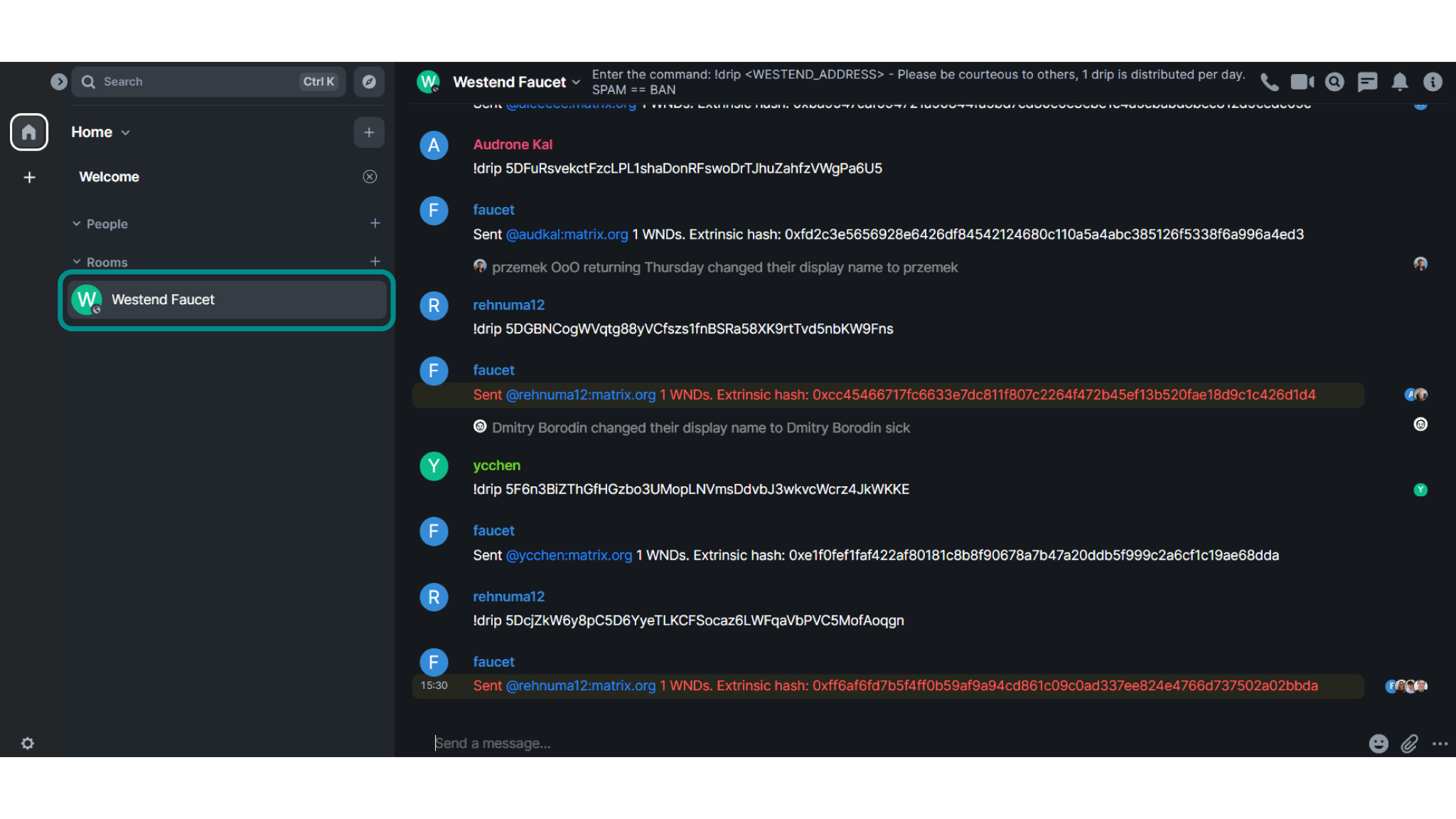Toggle the explore rooms compass icon
The image size is (1456, 819).
coord(368,81)
